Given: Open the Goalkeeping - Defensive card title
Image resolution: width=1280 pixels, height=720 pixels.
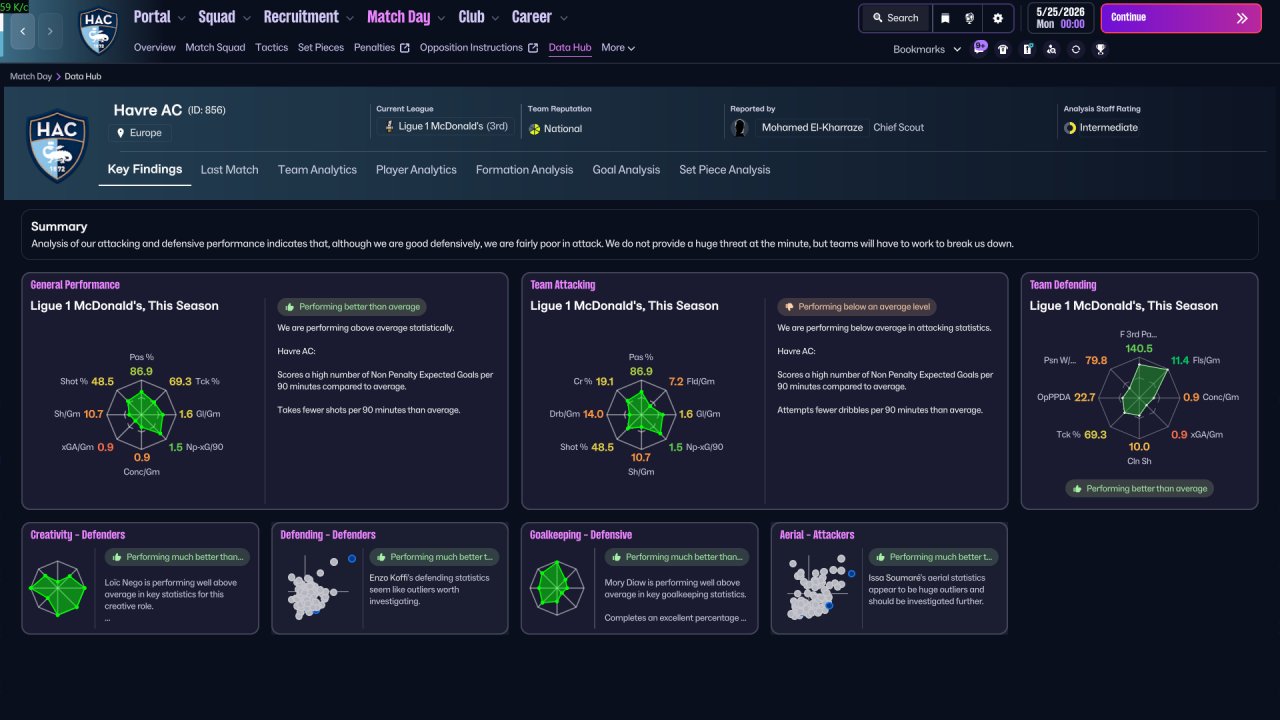Looking at the screenshot, I should tap(581, 535).
